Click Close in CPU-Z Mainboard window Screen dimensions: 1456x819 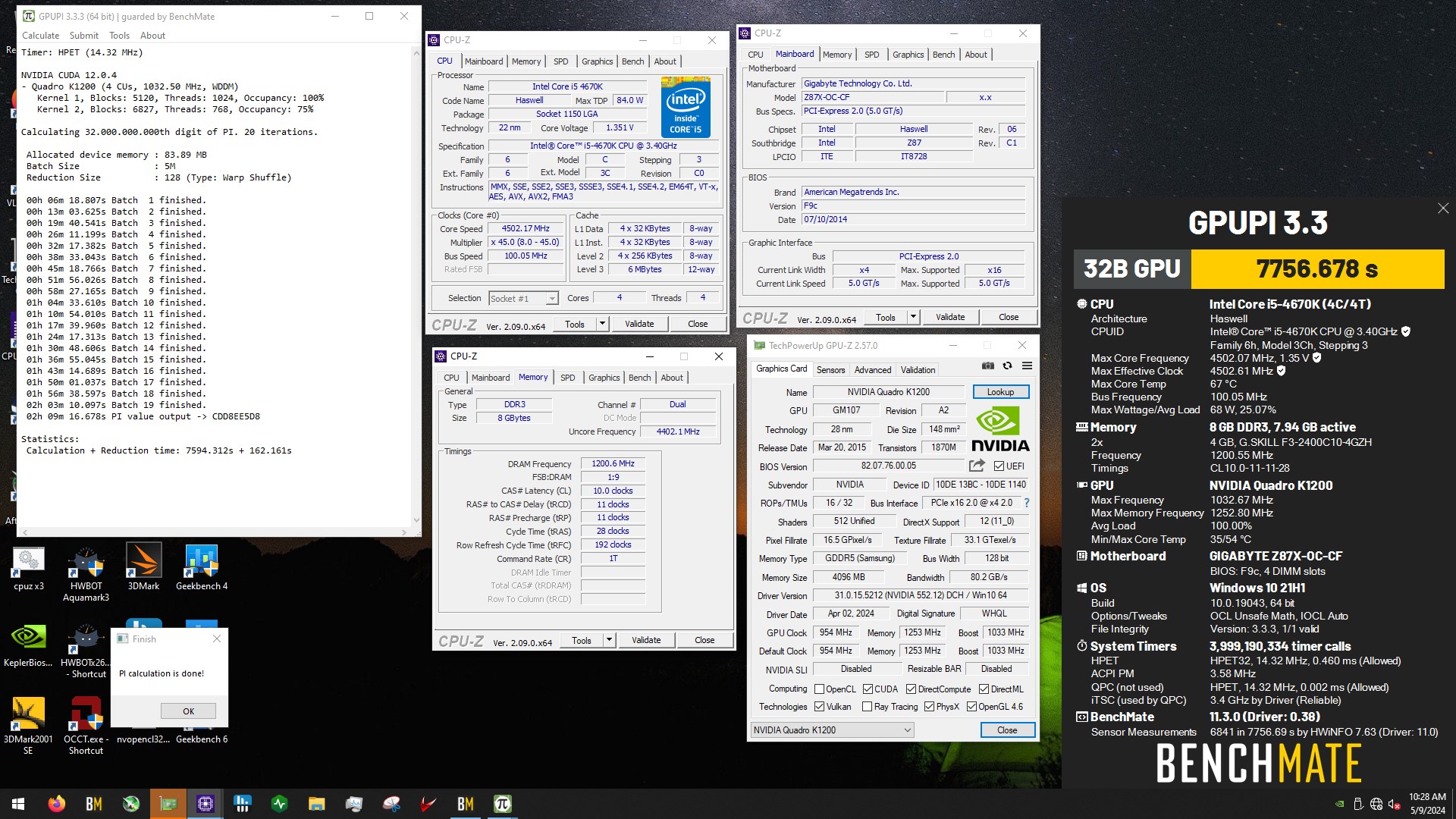(x=1009, y=317)
